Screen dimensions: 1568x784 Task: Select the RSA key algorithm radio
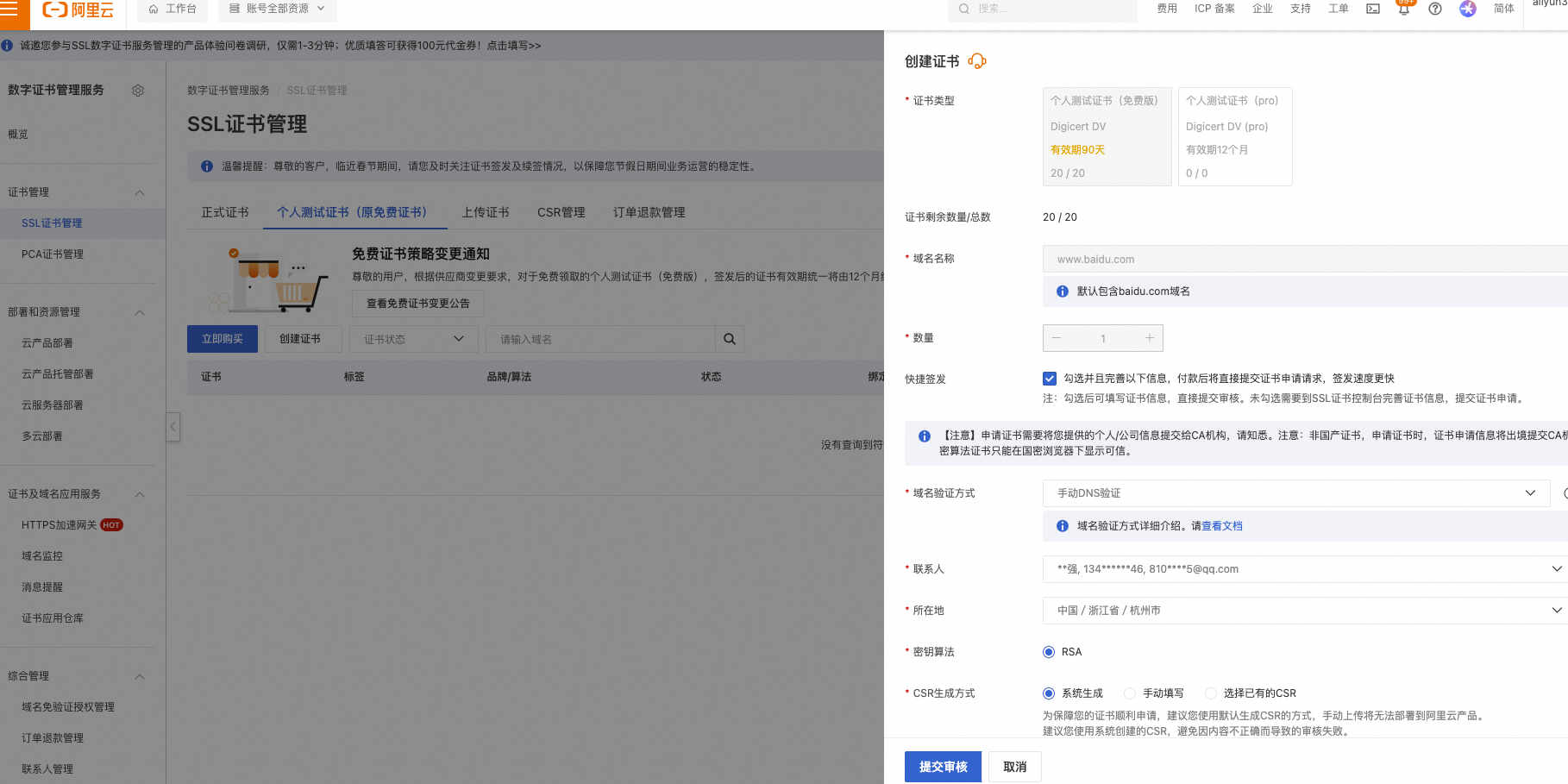(1049, 652)
